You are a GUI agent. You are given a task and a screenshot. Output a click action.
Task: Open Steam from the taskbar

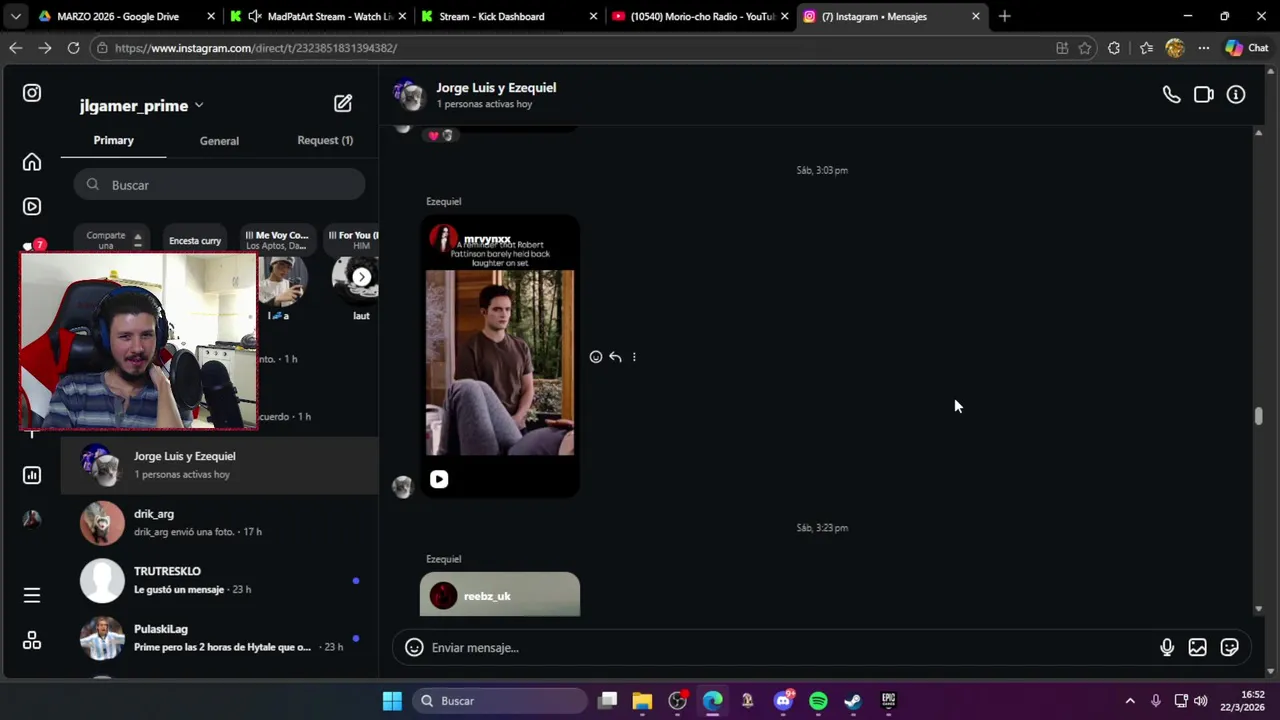point(853,701)
